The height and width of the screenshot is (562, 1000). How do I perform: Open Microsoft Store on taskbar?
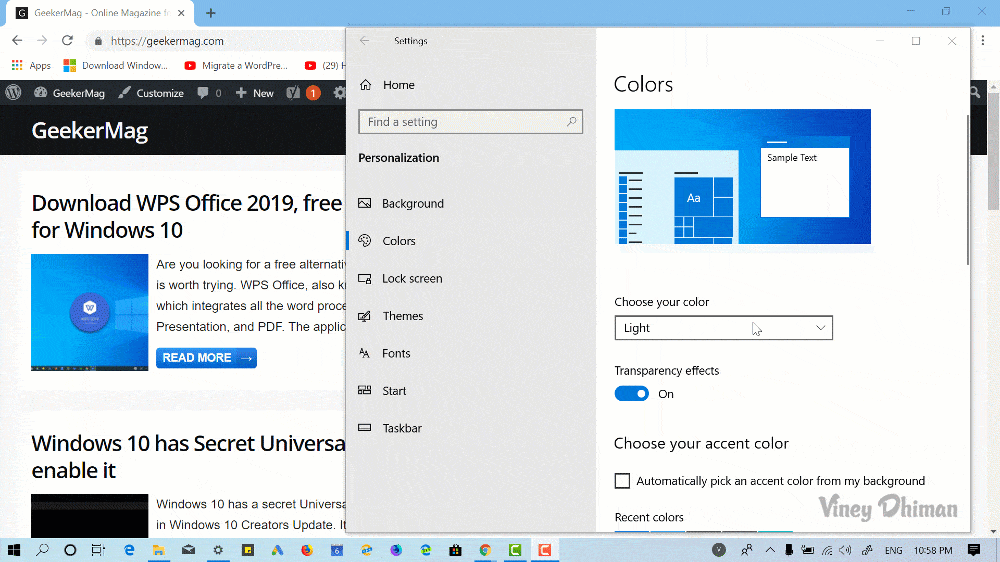click(x=455, y=550)
